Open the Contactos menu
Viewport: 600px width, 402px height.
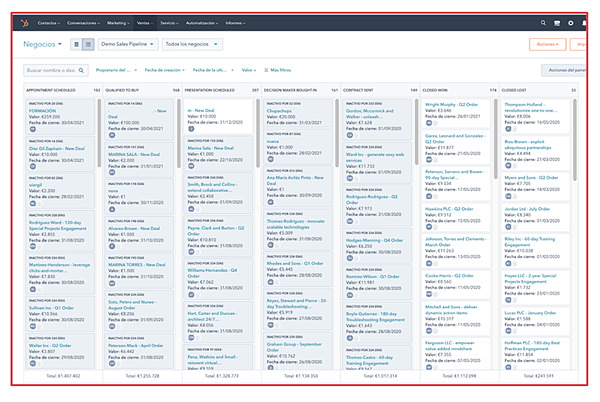point(46,22)
